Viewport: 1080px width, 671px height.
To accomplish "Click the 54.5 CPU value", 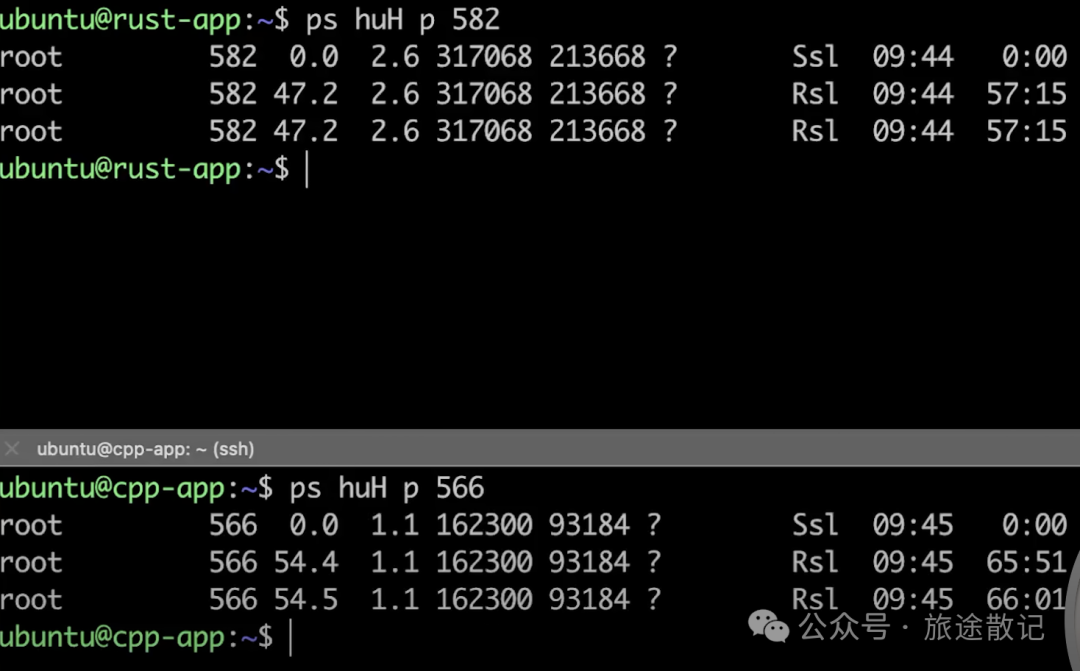I will point(306,600).
